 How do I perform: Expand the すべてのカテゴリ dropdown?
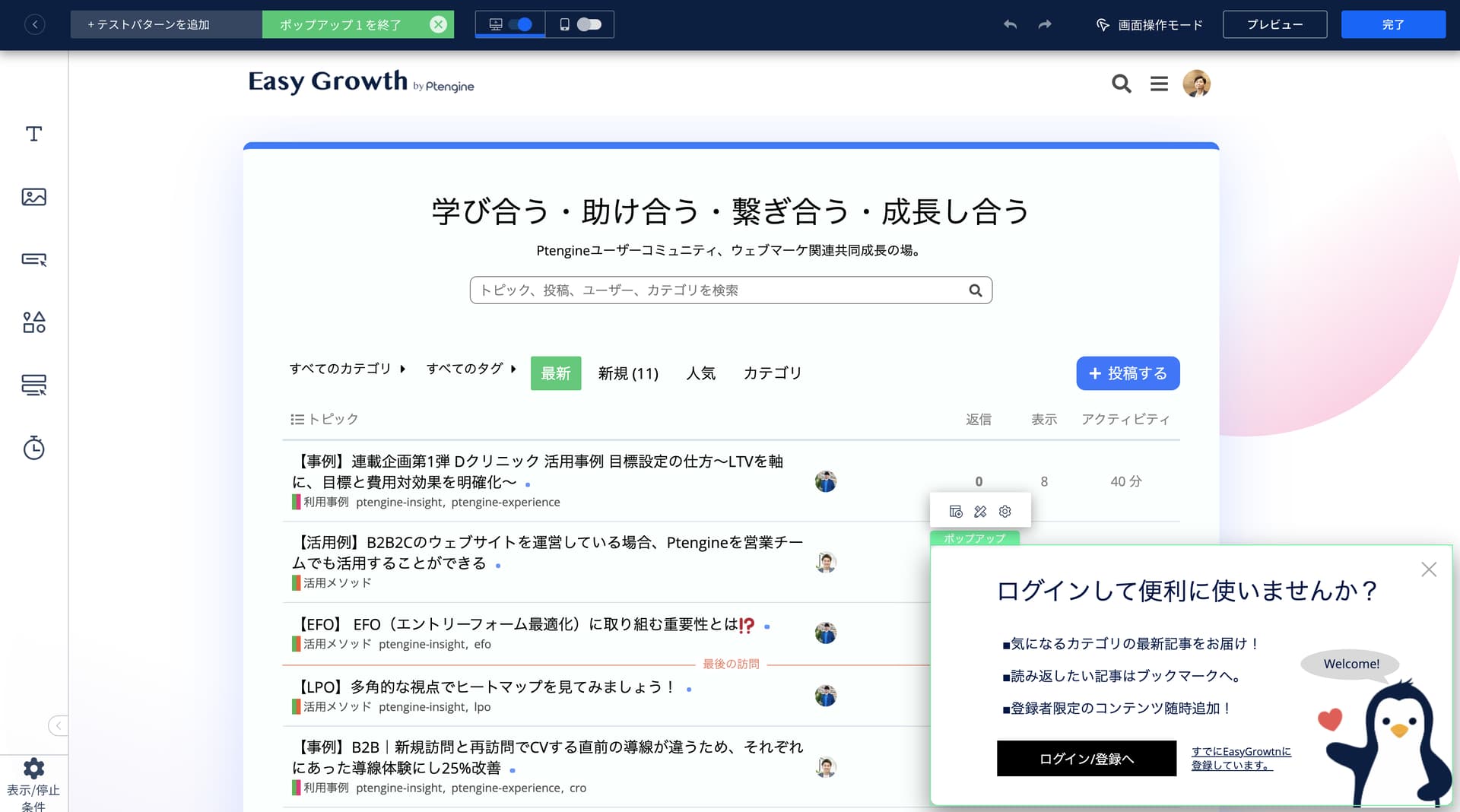(x=348, y=369)
